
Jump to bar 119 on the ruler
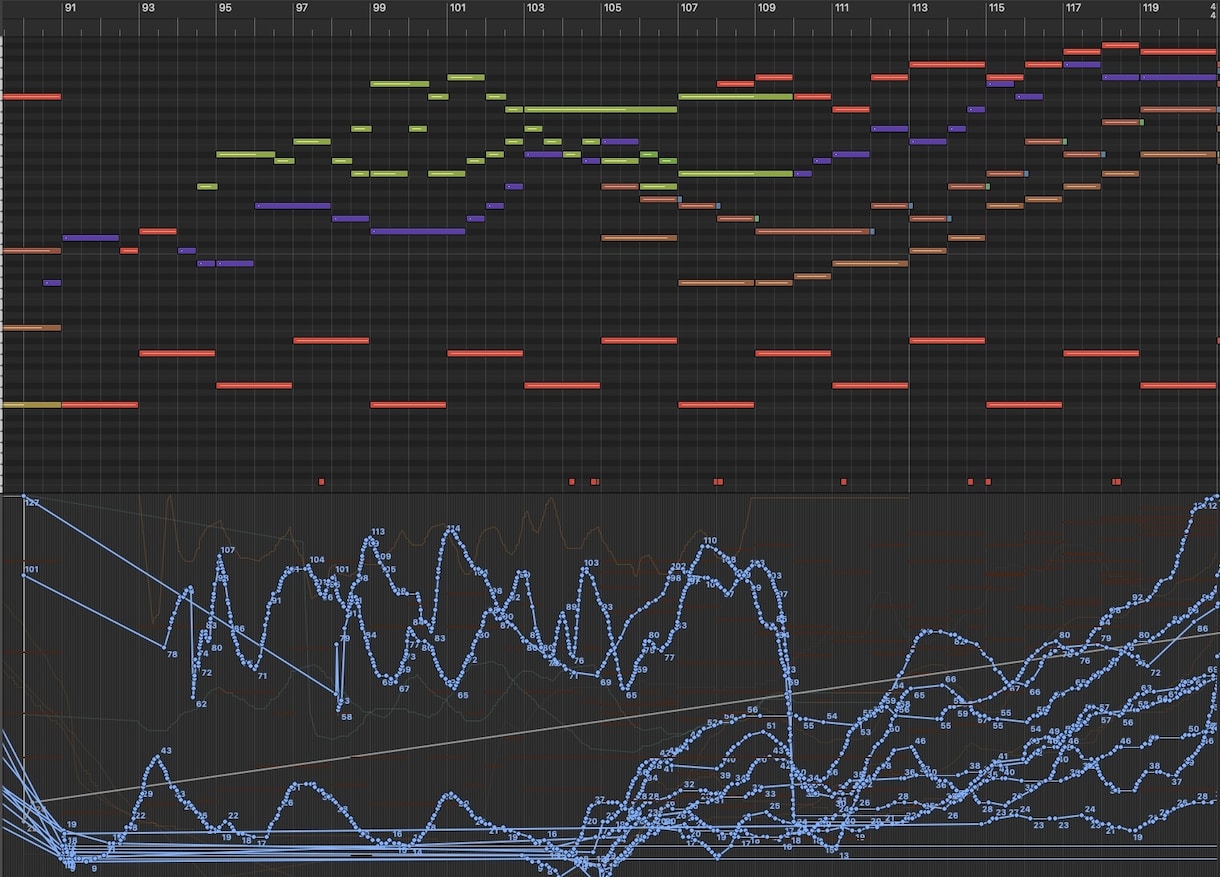click(x=1151, y=8)
